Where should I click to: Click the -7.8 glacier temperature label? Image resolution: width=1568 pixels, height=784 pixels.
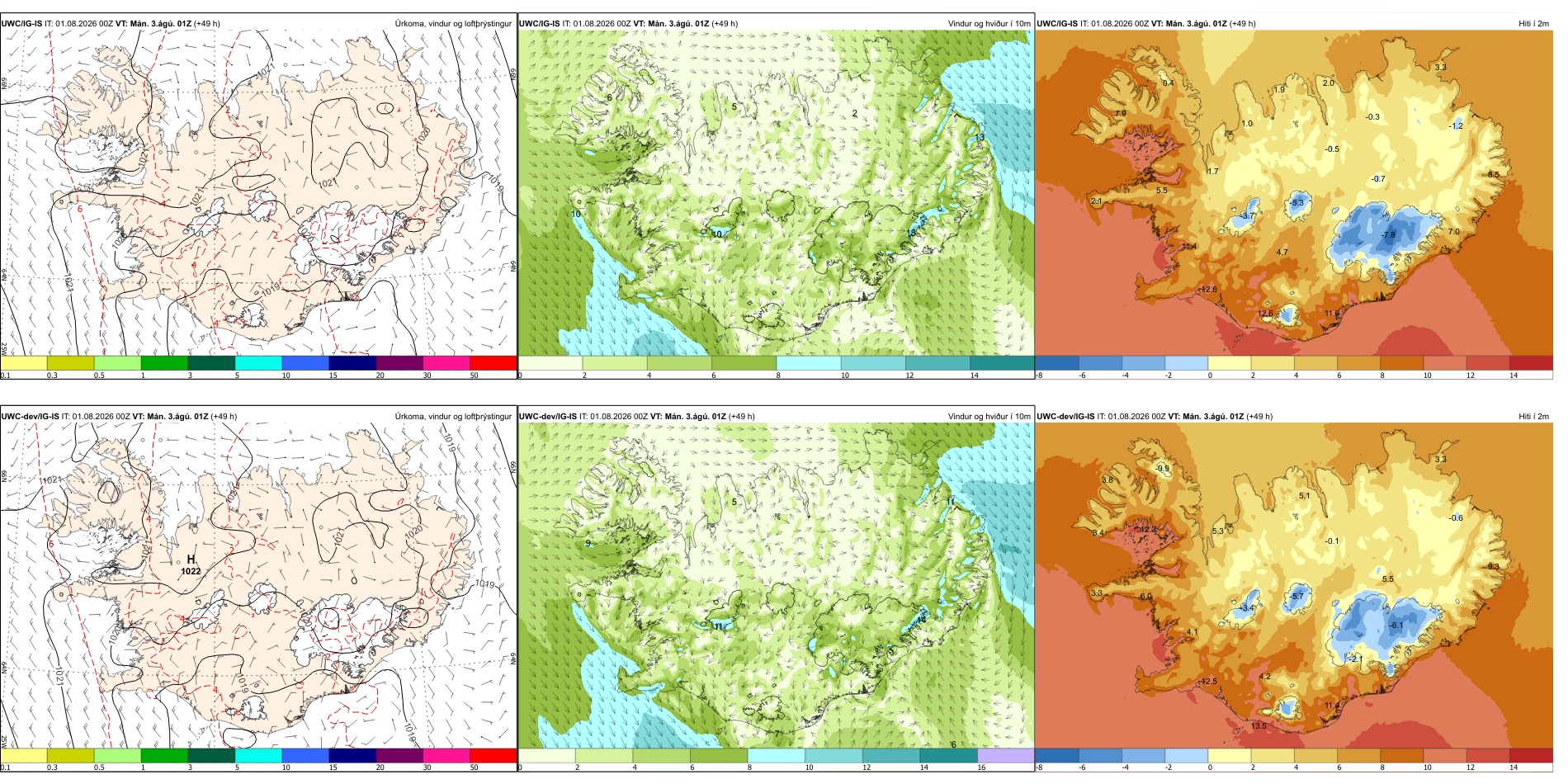(x=1388, y=235)
